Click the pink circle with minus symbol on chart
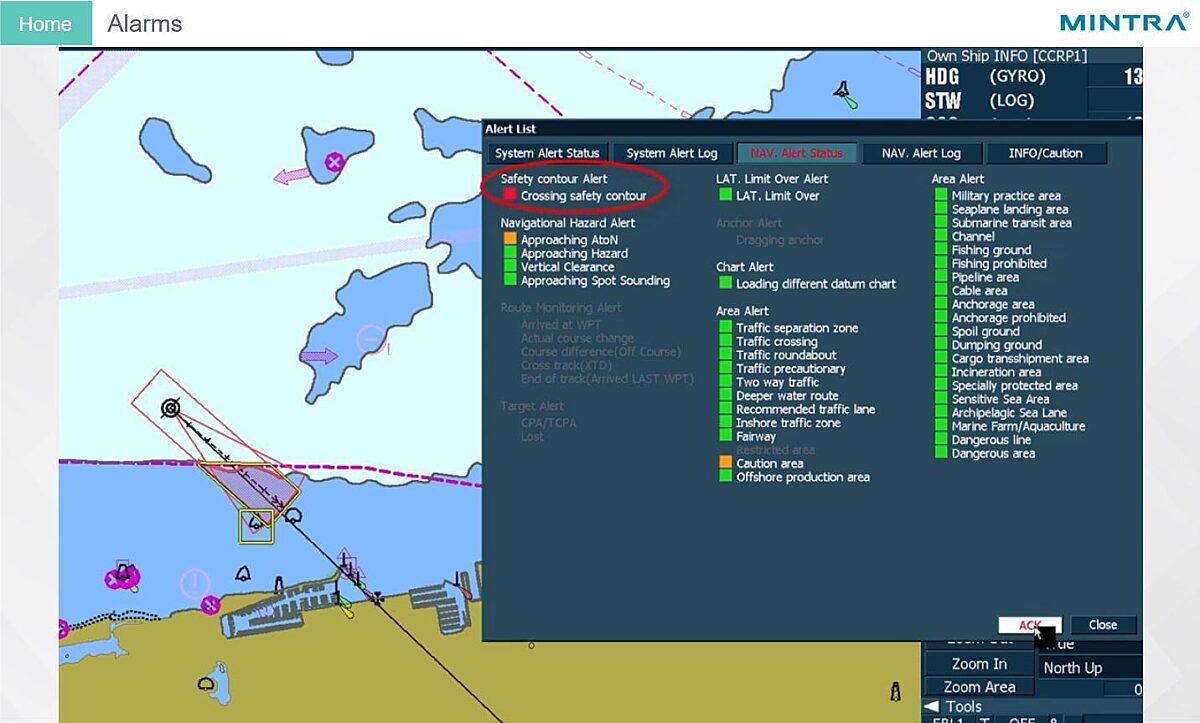Image resolution: width=1200 pixels, height=723 pixels. pos(371,338)
